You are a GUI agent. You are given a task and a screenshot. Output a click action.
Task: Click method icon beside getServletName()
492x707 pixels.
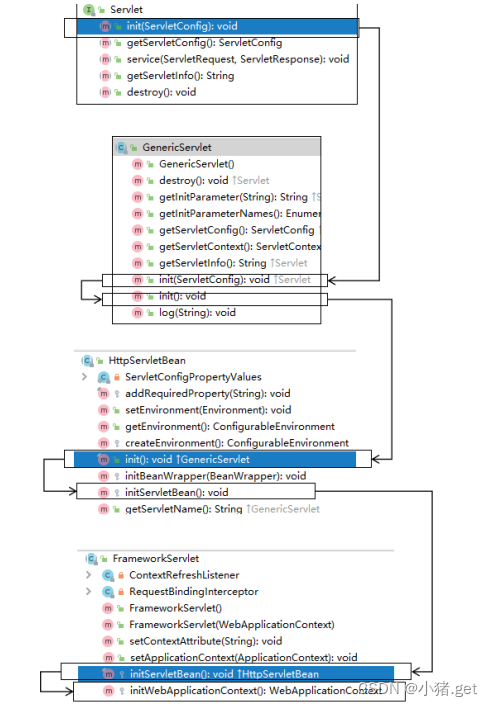(x=104, y=509)
